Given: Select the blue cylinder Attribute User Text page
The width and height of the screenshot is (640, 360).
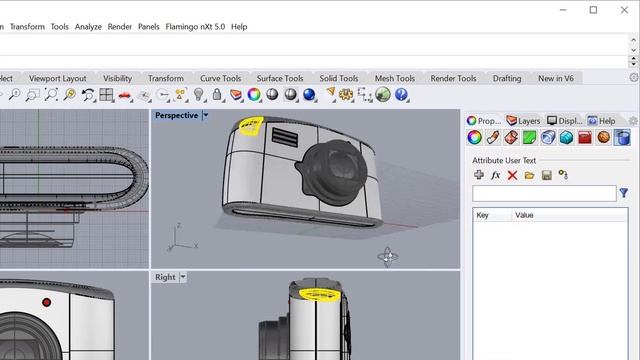Looking at the screenshot, I should 622,138.
